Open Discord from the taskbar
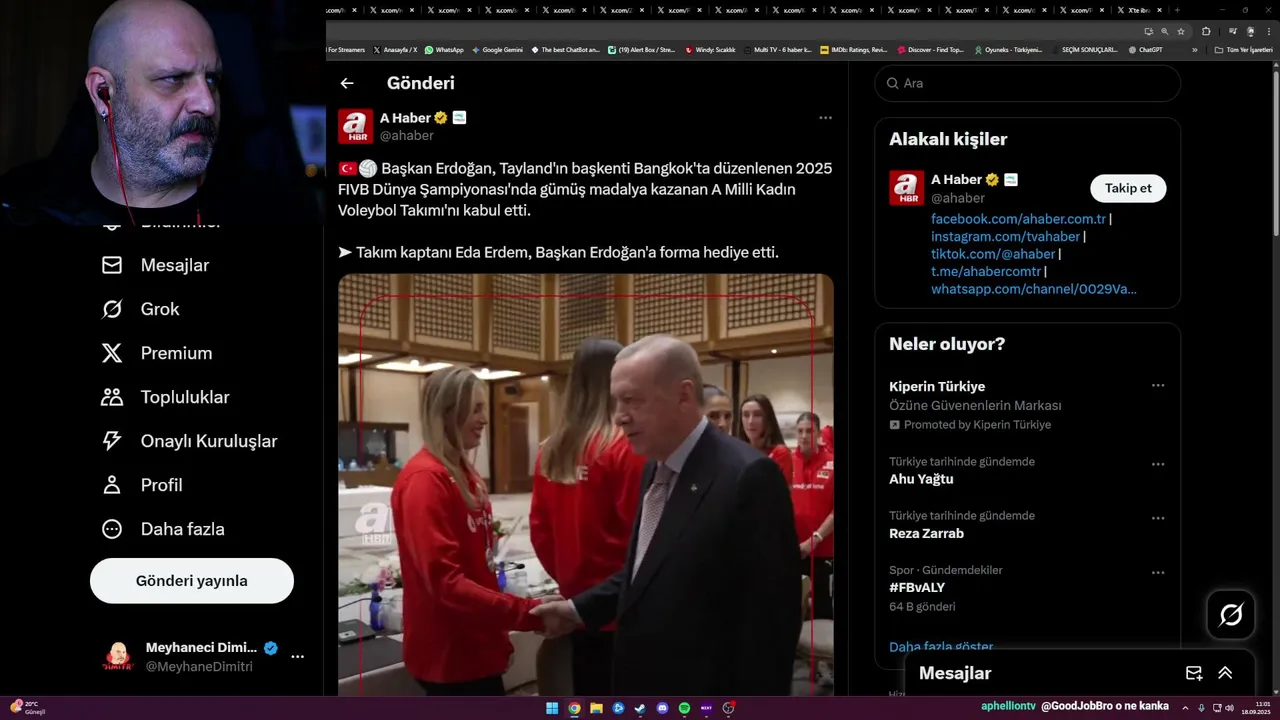The height and width of the screenshot is (720, 1280). coord(662,708)
